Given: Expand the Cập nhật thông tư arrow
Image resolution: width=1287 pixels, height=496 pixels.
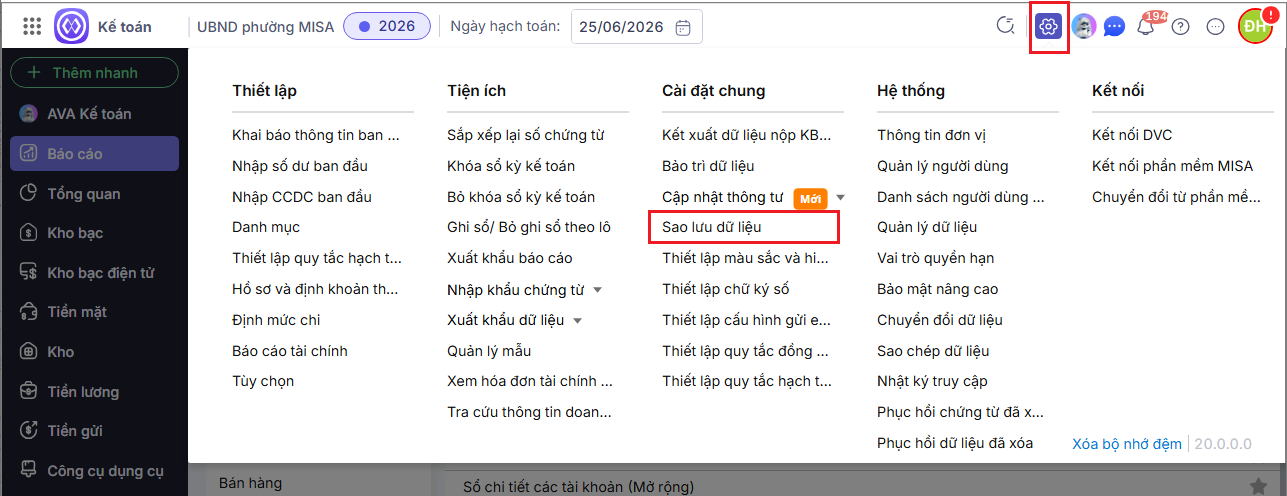Looking at the screenshot, I should 841,198.
